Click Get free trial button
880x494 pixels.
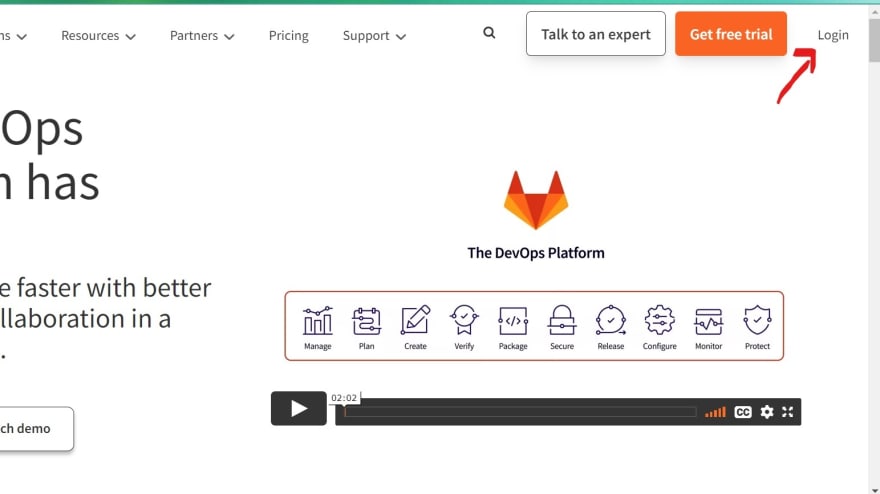731,34
